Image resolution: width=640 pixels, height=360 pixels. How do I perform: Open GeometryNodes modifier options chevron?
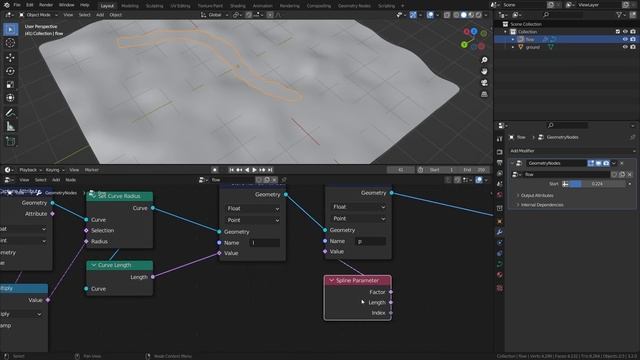coord(614,163)
